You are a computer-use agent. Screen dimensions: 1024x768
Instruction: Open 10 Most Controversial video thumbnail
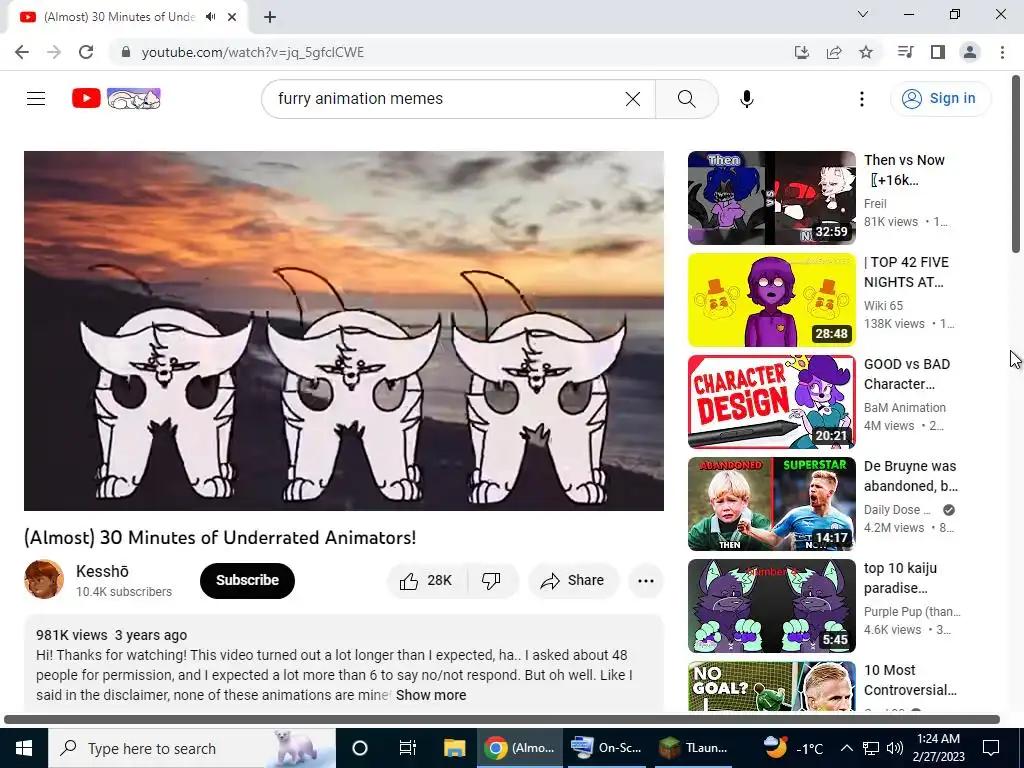click(771, 686)
